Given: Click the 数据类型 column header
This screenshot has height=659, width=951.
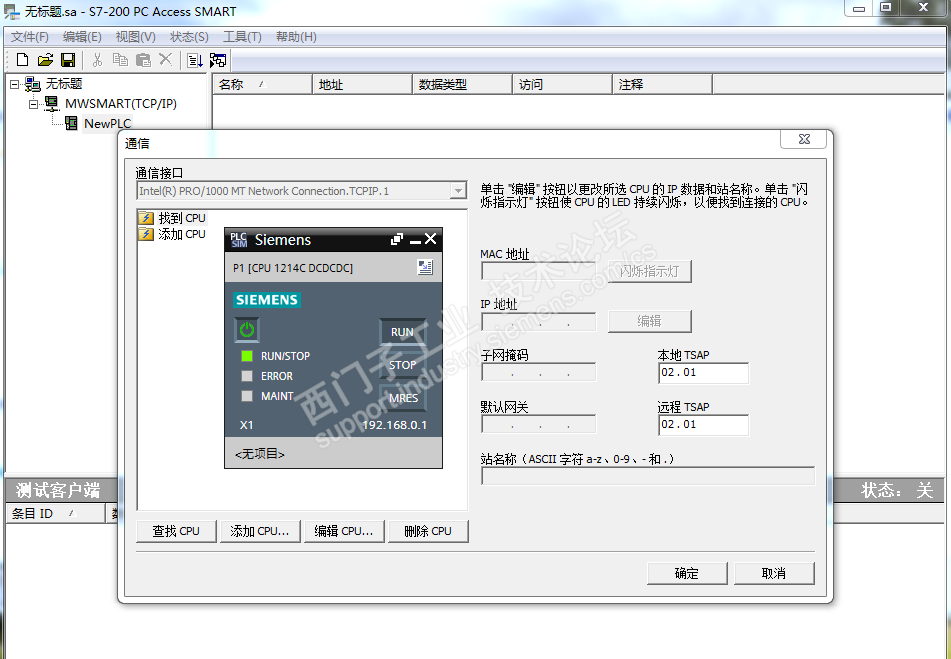Looking at the screenshot, I should click(x=462, y=85).
